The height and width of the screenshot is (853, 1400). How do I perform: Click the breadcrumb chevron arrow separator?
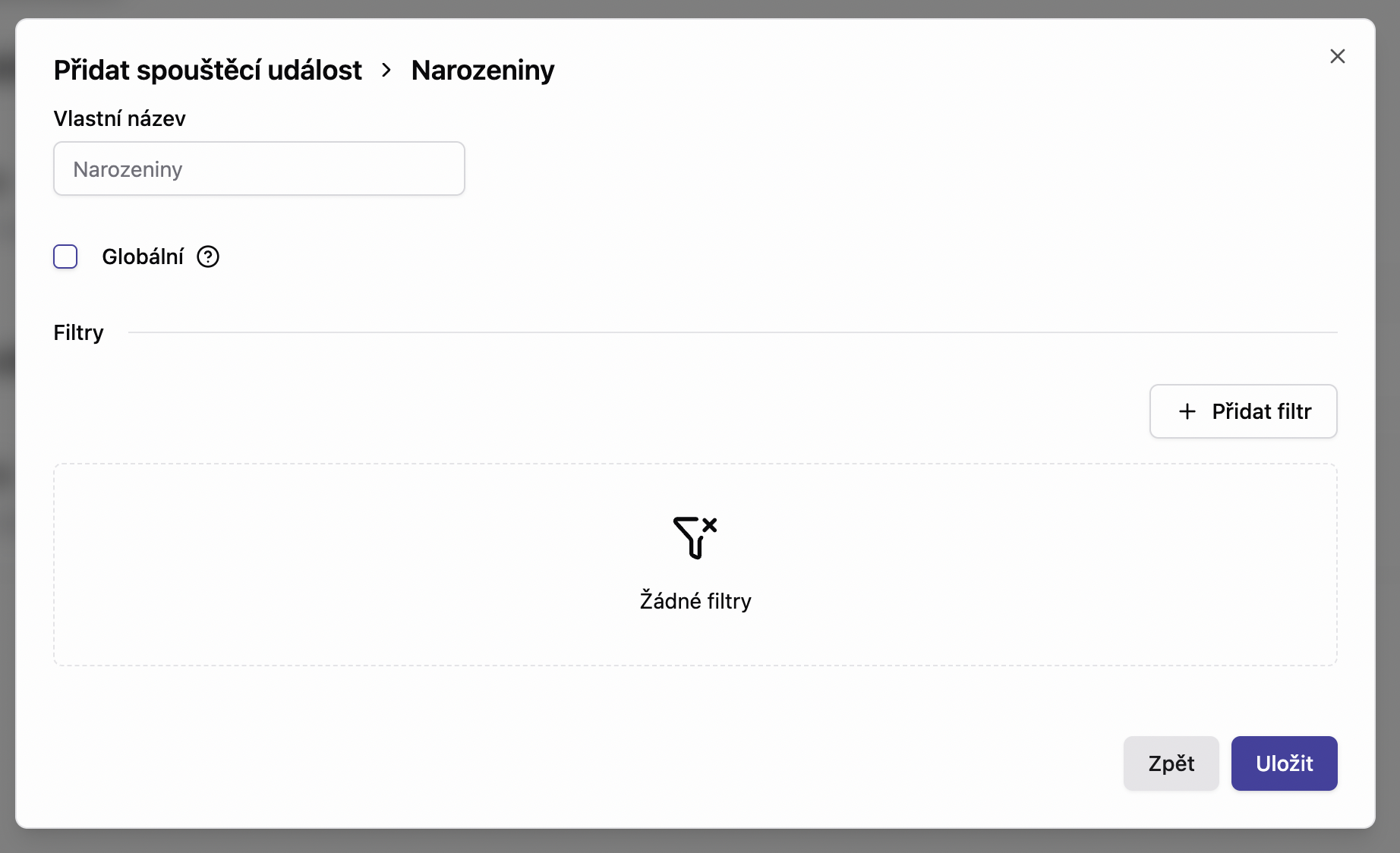point(386,70)
